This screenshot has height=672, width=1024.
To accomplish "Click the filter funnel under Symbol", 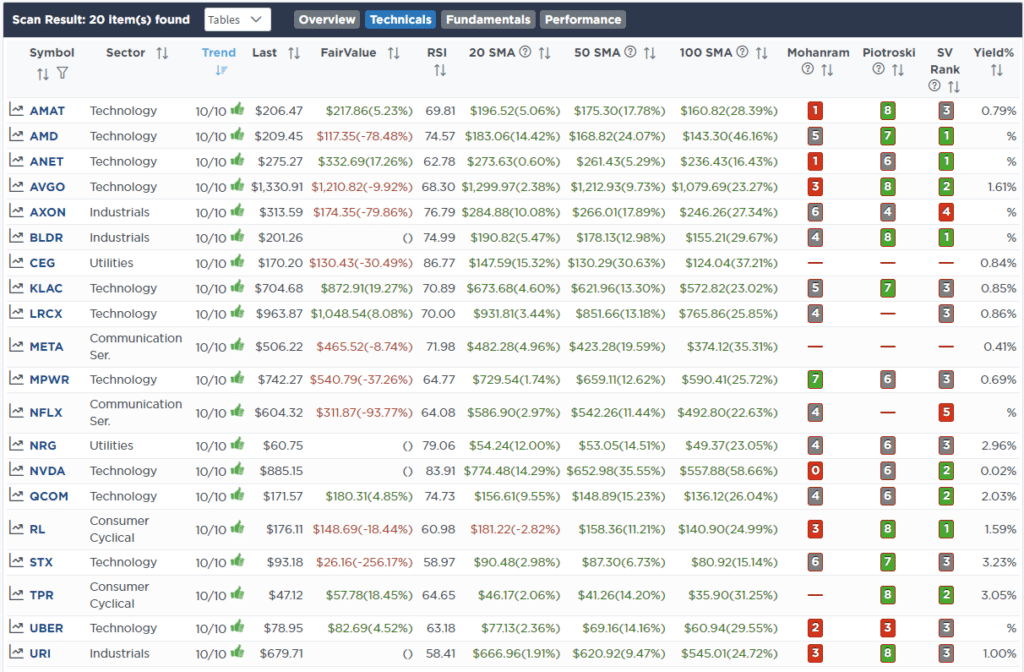I will click(62, 73).
